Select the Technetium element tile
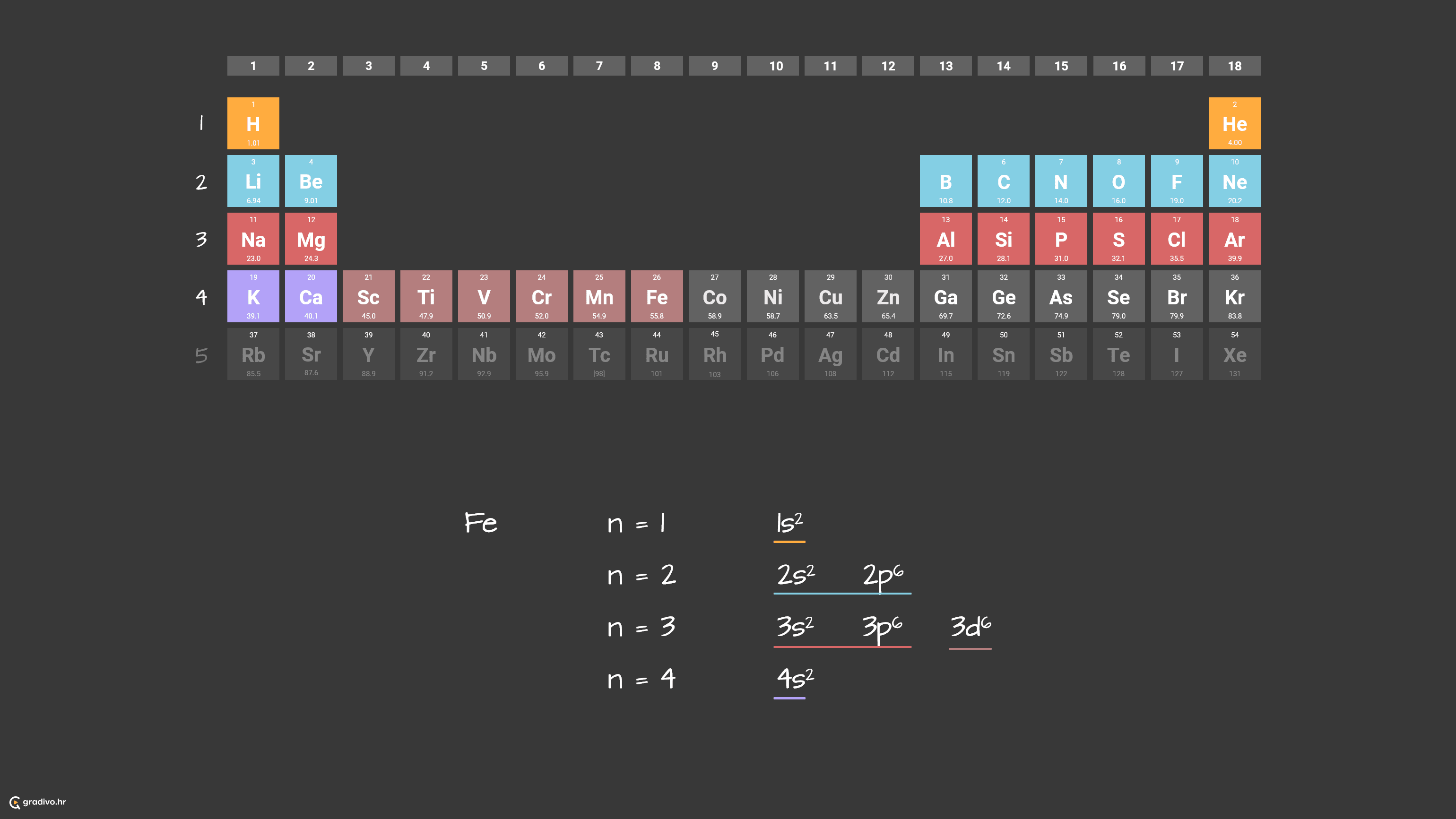1456x819 pixels. tap(598, 354)
